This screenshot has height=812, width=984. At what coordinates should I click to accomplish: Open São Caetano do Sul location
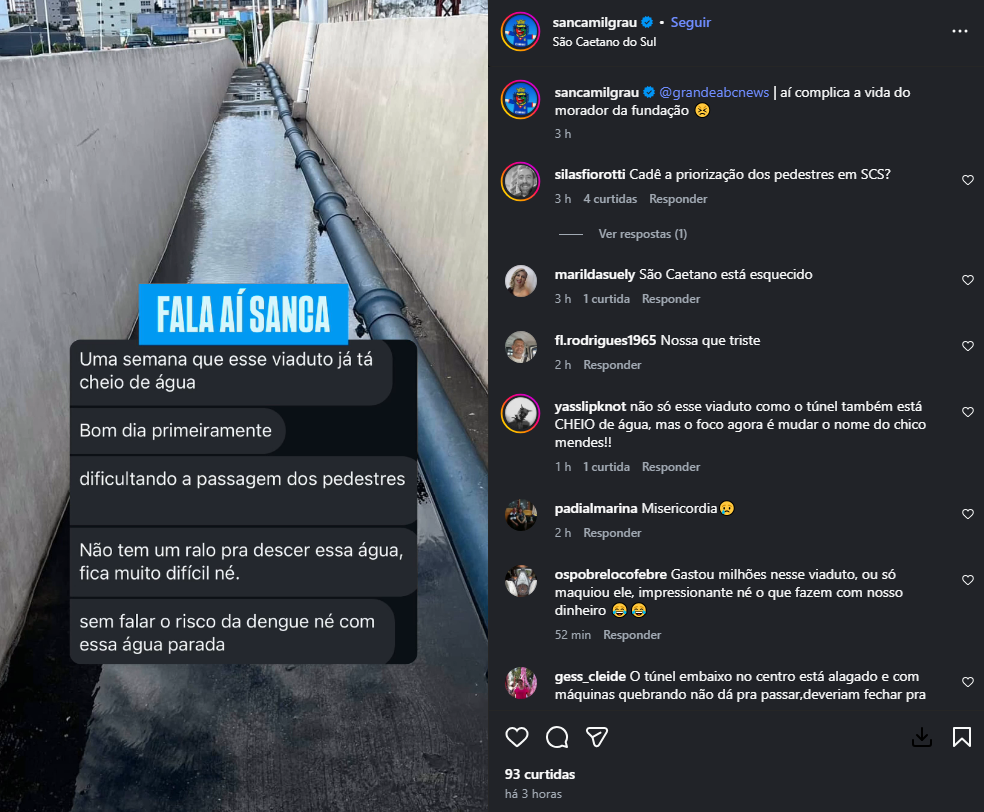coord(604,42)
